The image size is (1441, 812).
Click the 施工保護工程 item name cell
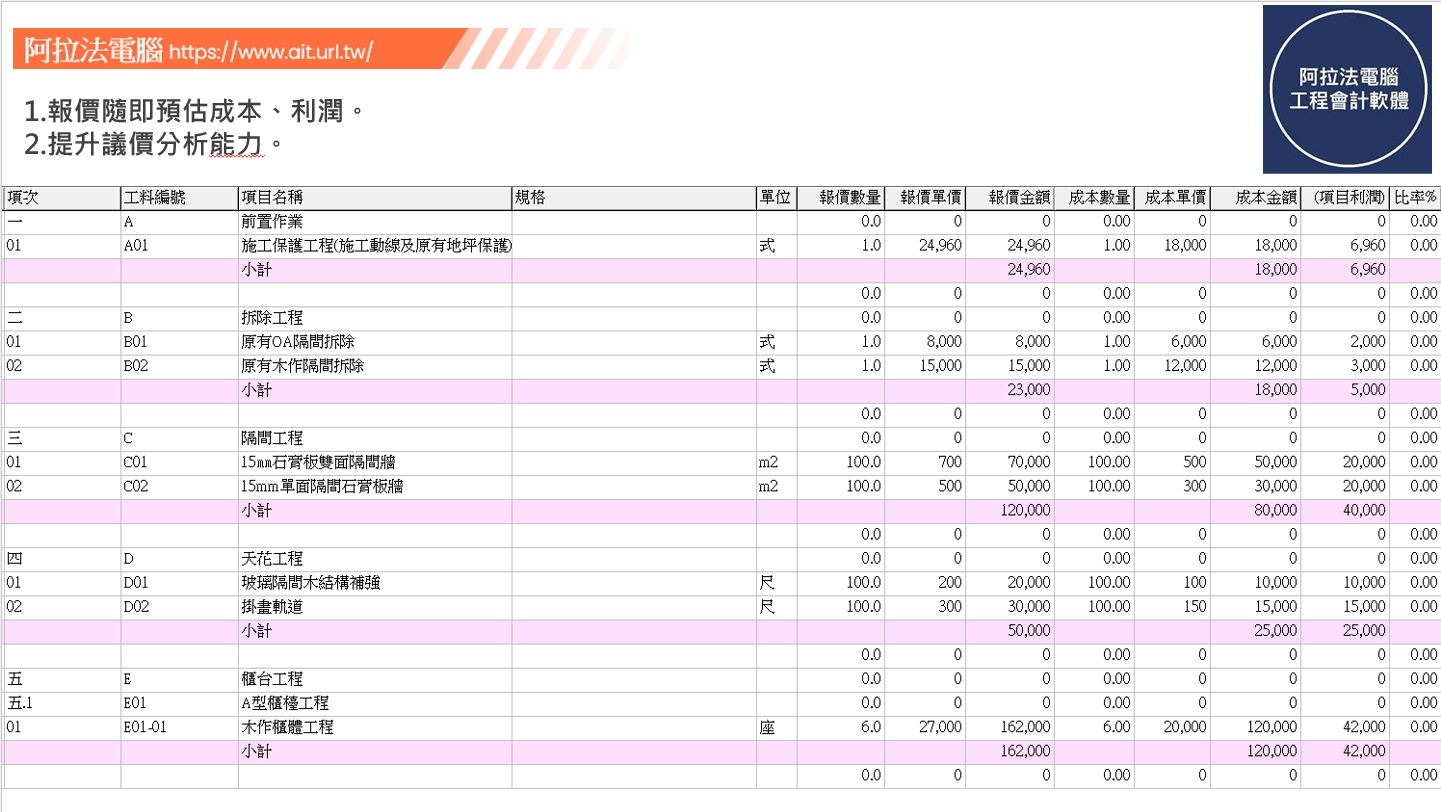[375, 246]
